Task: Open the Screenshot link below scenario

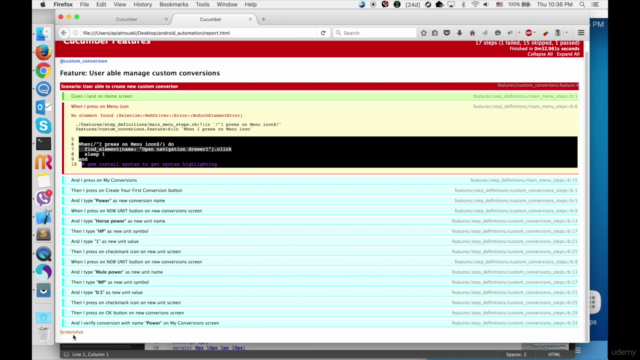Action: click(x=71, y=332)
